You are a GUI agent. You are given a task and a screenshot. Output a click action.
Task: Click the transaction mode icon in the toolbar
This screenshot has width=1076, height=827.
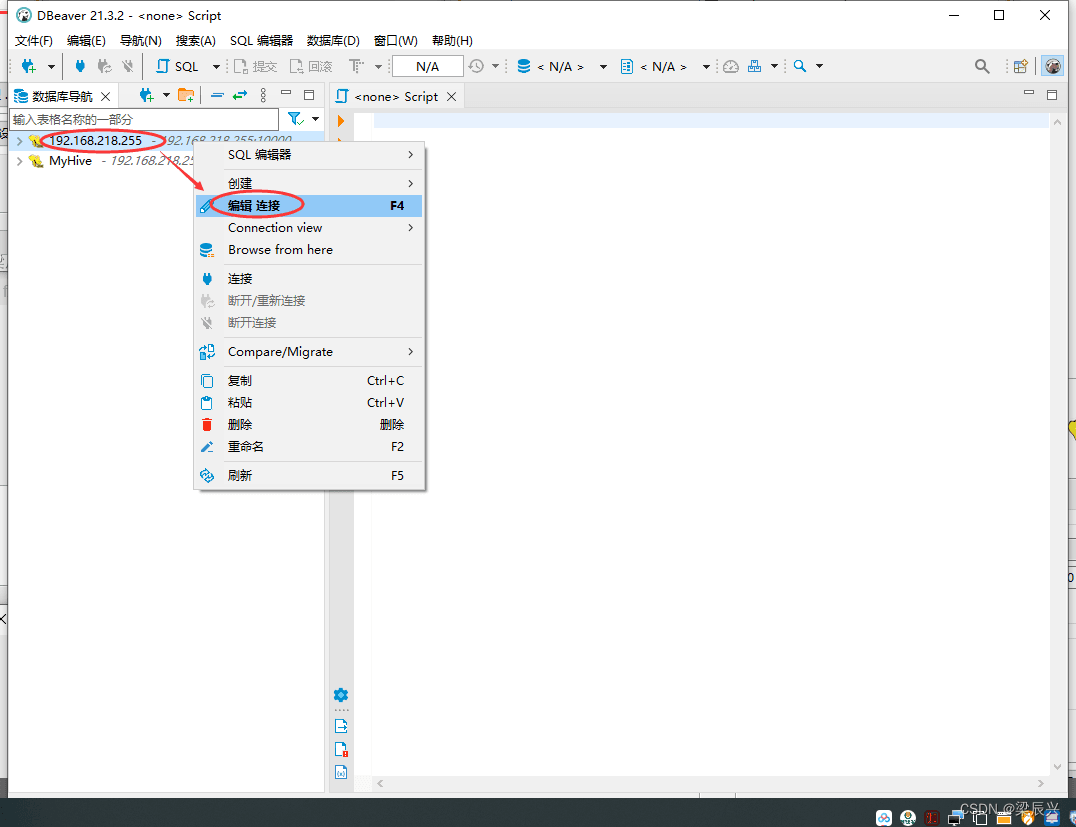pyautogui.click(x=356, y=67)
